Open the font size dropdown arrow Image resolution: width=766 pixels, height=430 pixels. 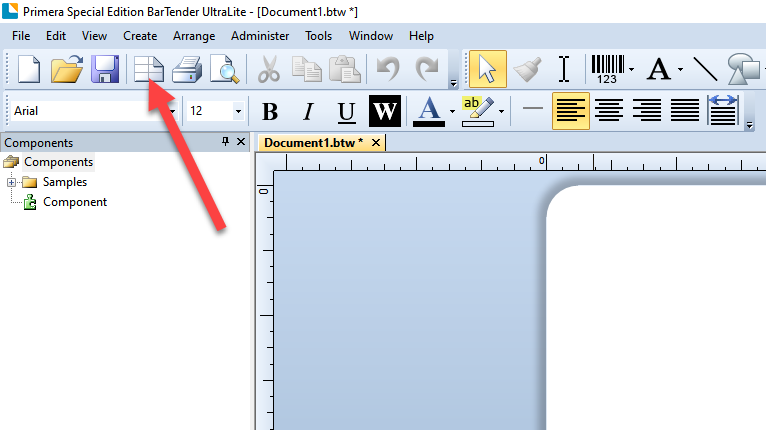coord(238,111)
